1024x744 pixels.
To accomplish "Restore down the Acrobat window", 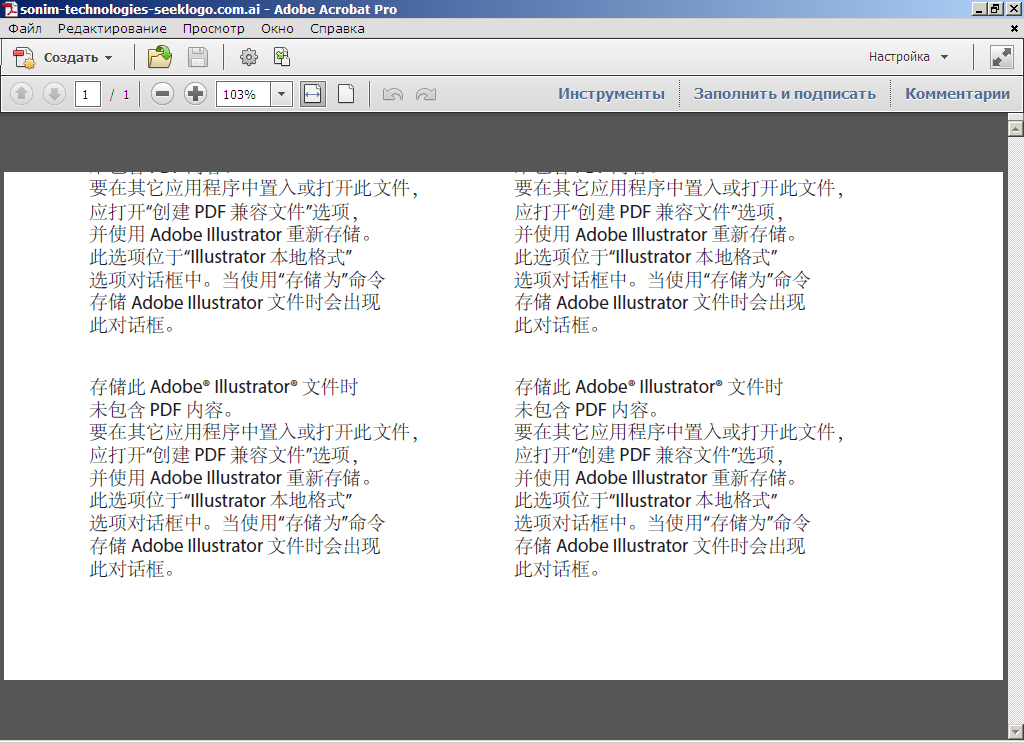I will click(x=995, y=9).
